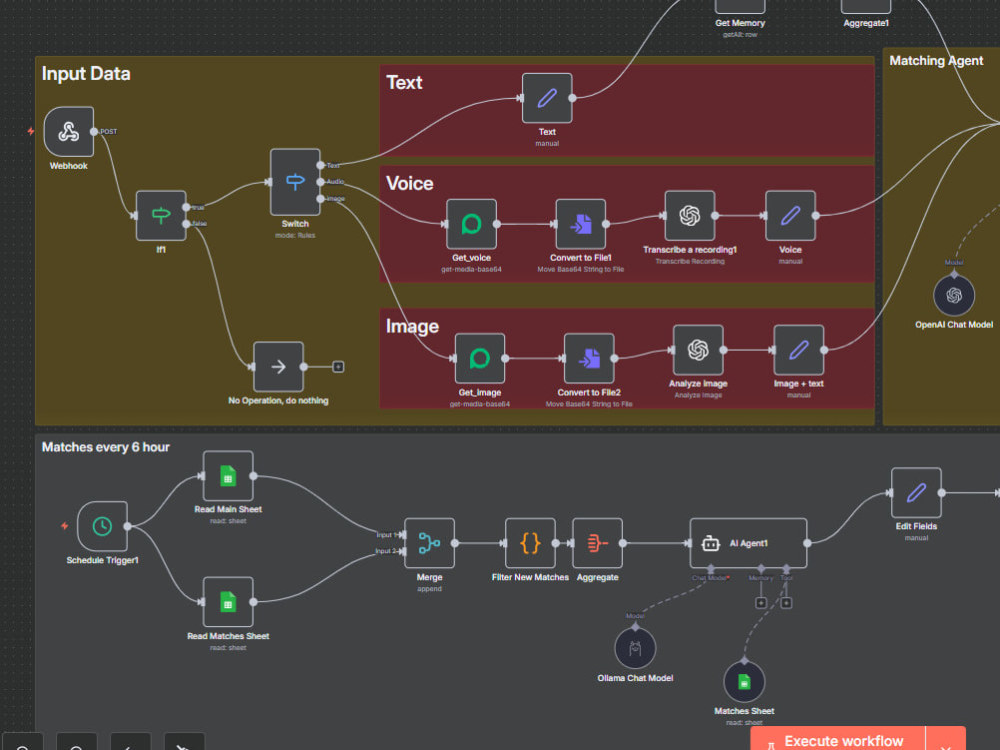Click the Switch node Audio output connector
Image resolution: width=1000 pixels, height=750 pixels.
tap(320, 182)
